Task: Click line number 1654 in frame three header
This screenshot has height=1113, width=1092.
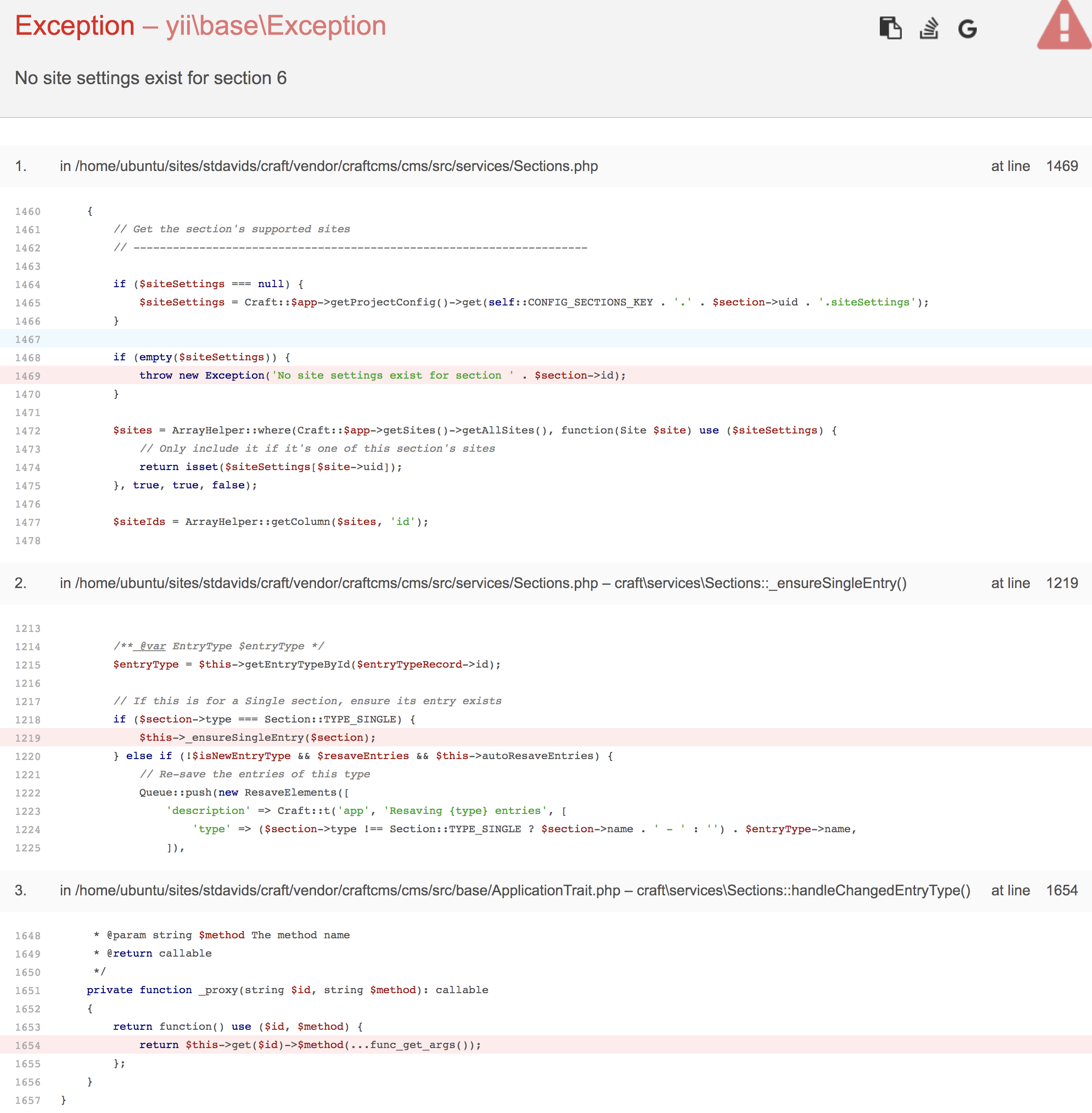Action: tap(1062, 890)
